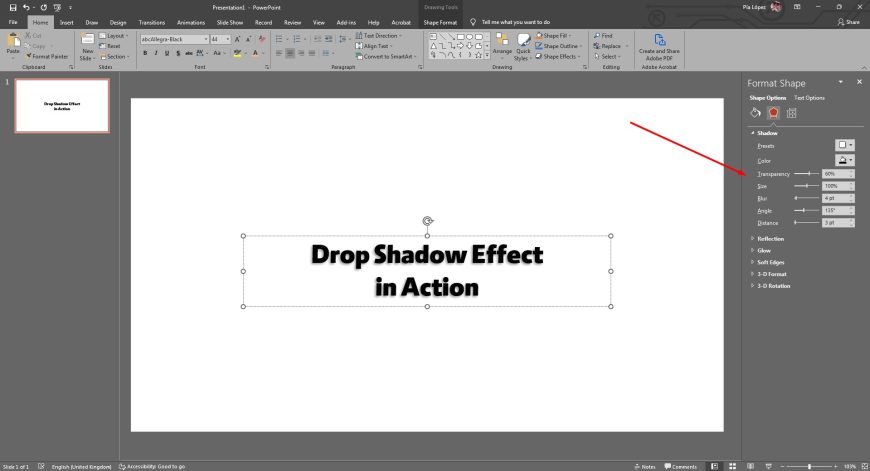Click Create and Share Adobe PDF
This screenshot has width=870, height=471.
click(x=659, y=47)
